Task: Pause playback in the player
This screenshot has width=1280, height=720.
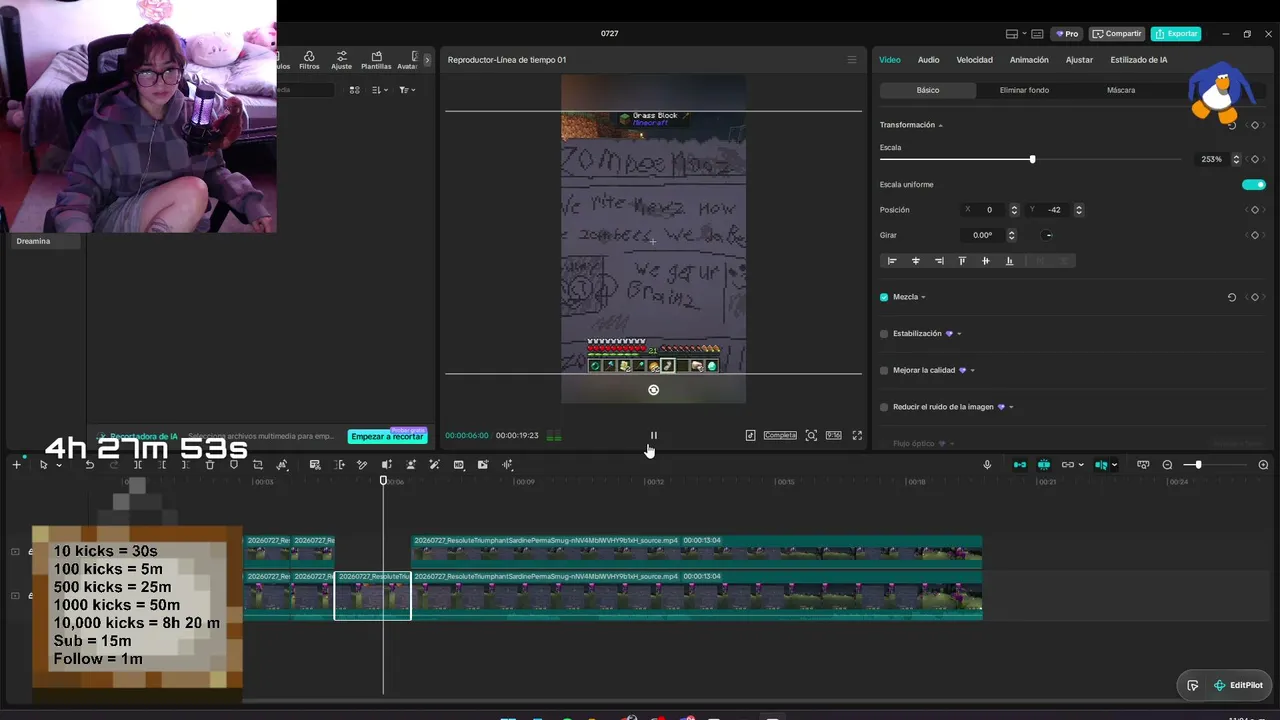Action: pos(653,436)
